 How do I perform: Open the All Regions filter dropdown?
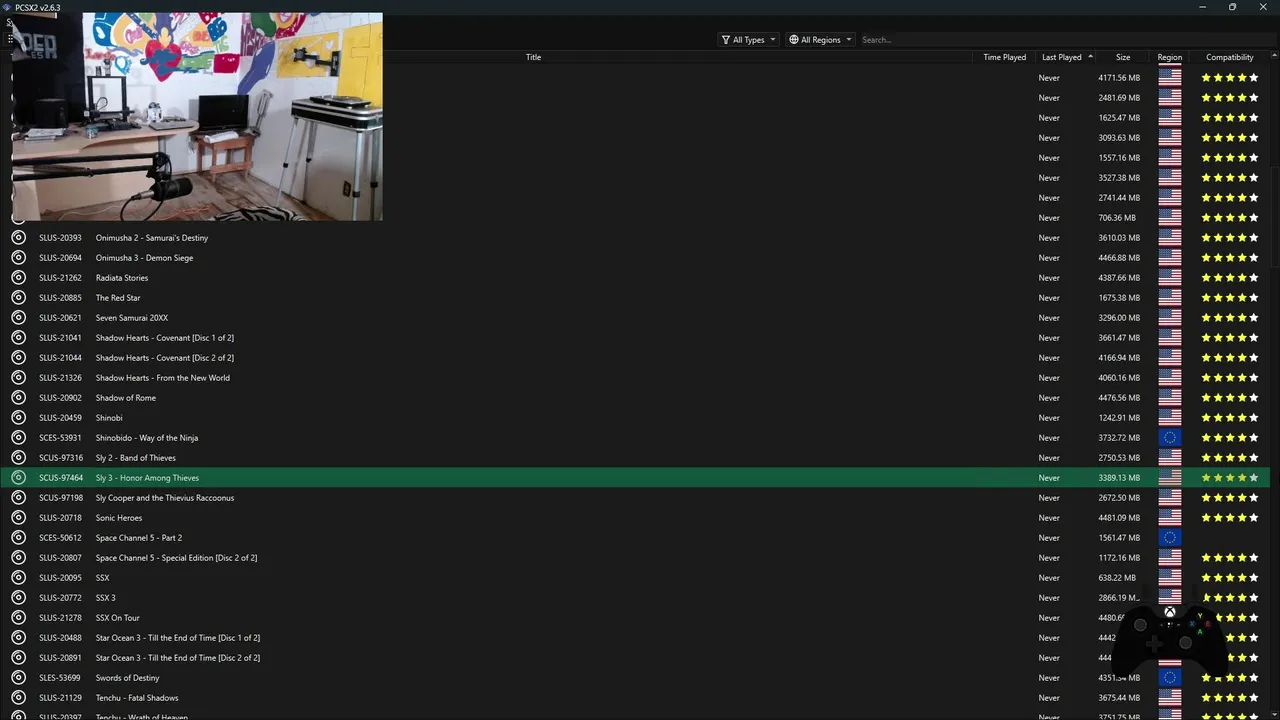pyautogui.click(x=820, y=40)
